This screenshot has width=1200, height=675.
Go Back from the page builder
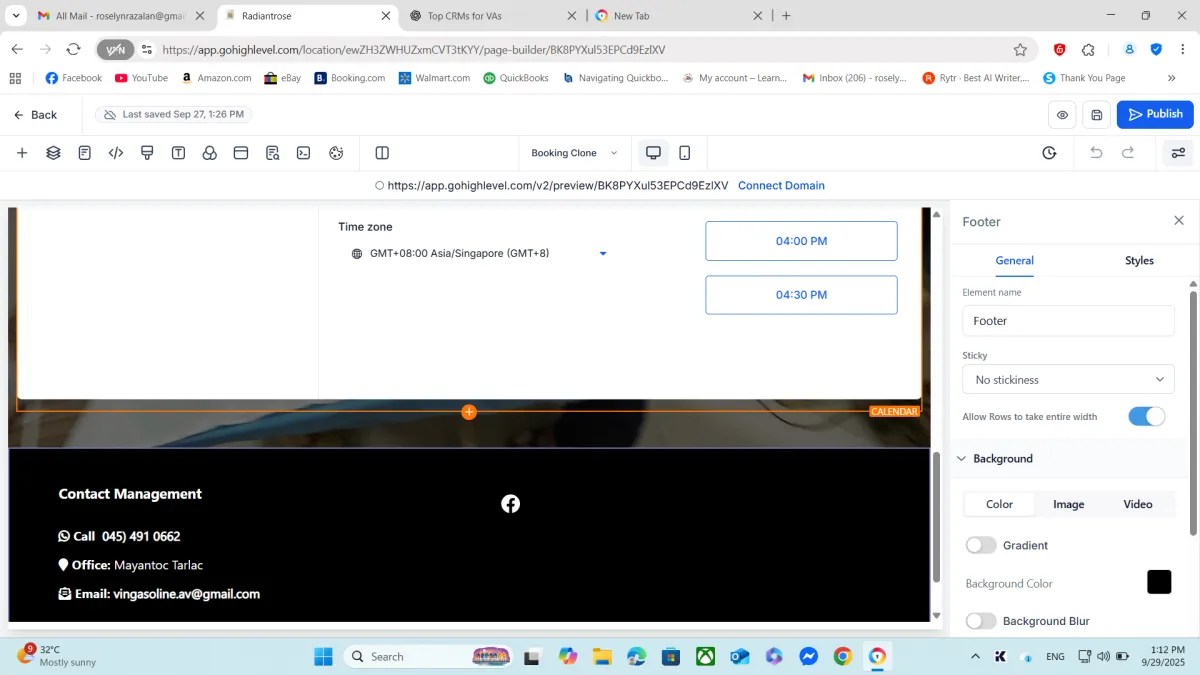pyautogui.click(x=35, y=115)
